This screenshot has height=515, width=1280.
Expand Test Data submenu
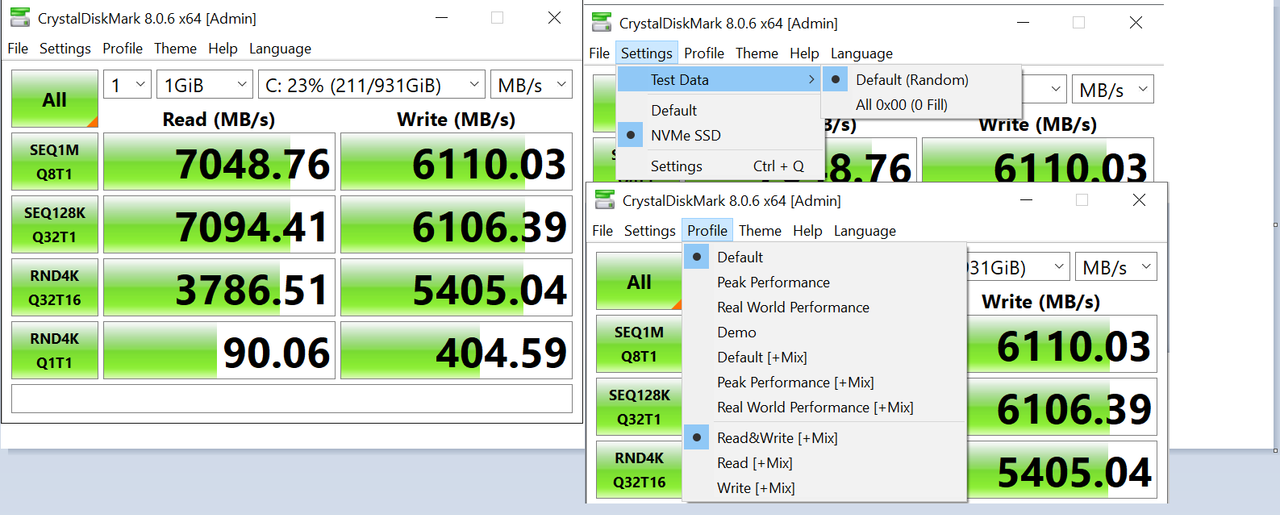click(720, 80)
